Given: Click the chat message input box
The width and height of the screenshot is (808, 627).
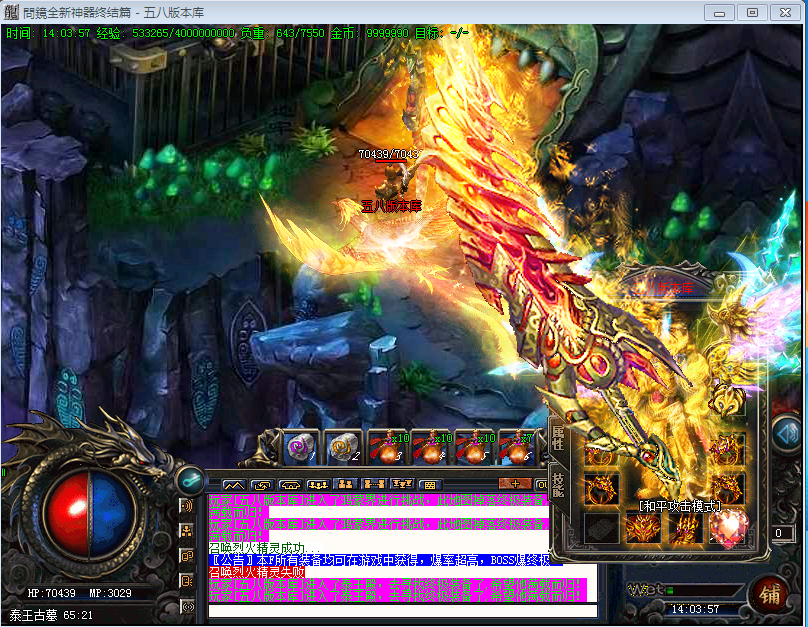Looking at the screenshot, I should click(402, 611).
